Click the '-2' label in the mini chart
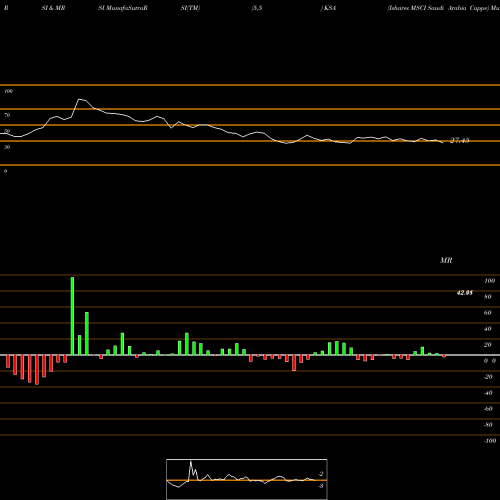The height and width of the screenshot is (500, 500). pos(321,474)
